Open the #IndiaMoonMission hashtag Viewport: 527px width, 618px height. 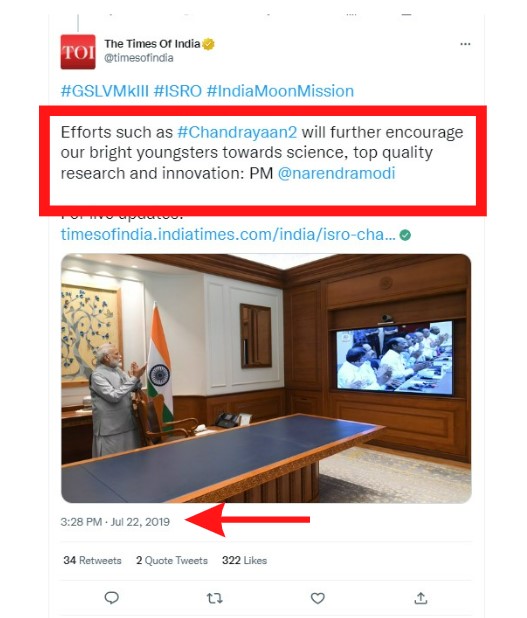coord(280,91)
